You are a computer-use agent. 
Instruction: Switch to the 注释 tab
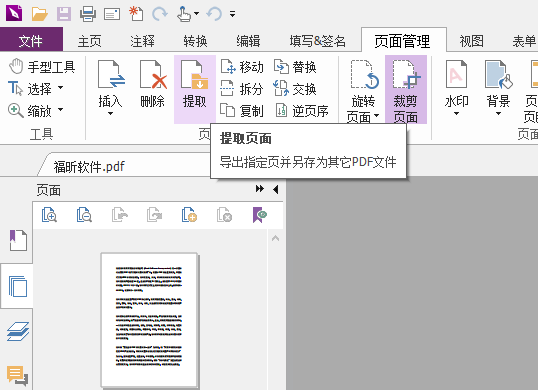click(x=142, y=42)
